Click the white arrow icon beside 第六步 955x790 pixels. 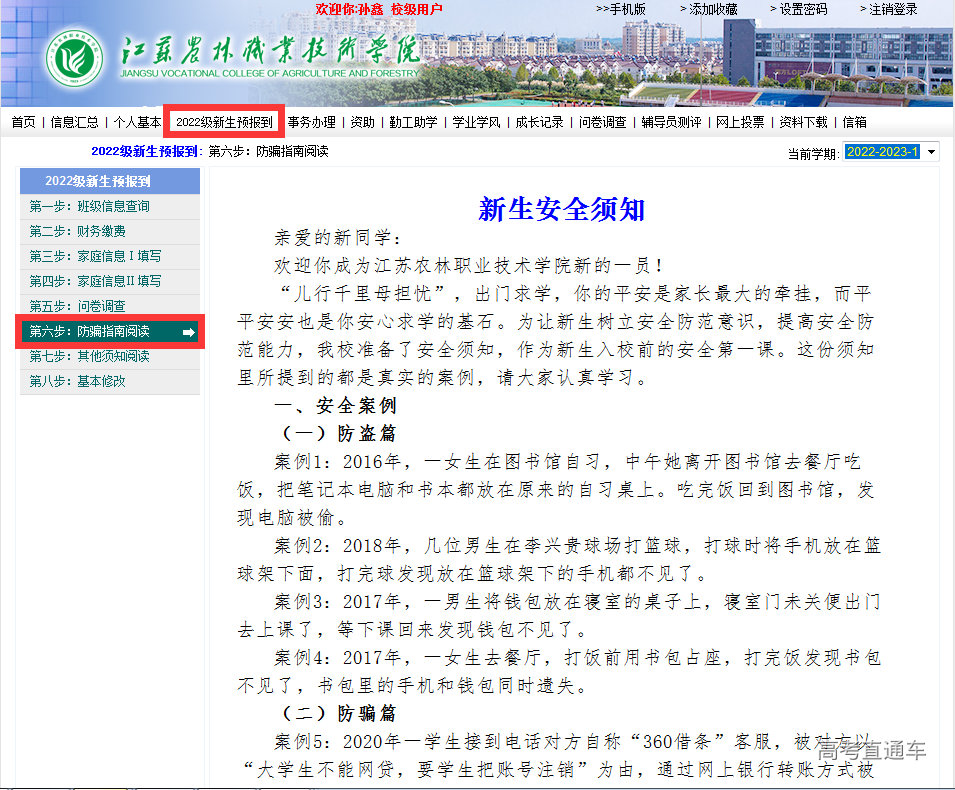click(189, 332)
